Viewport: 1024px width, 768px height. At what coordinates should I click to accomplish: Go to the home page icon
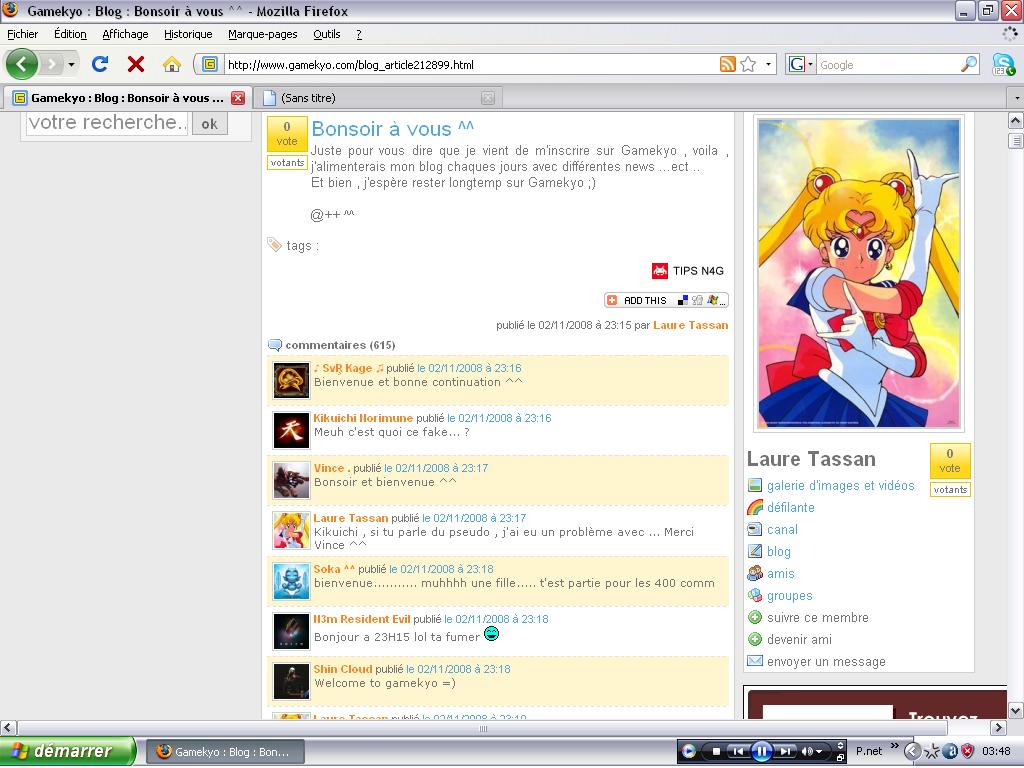point(172,64)
